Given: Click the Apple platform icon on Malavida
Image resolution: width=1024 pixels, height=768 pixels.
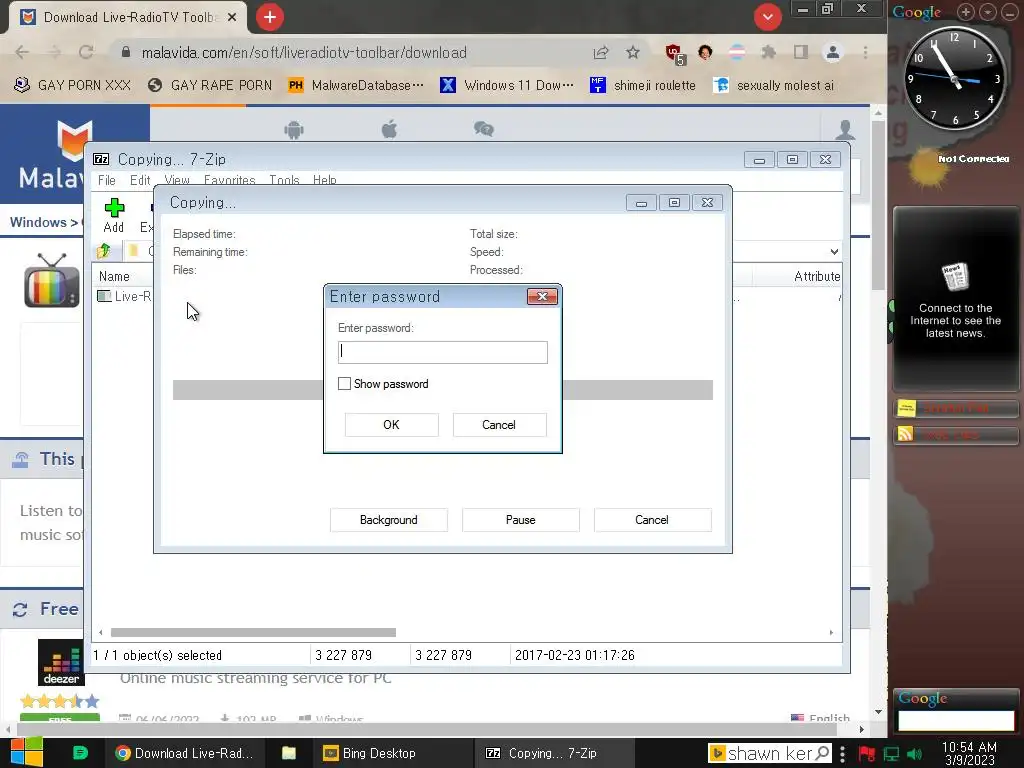Looking at the screenshot, I should (389, 129).
